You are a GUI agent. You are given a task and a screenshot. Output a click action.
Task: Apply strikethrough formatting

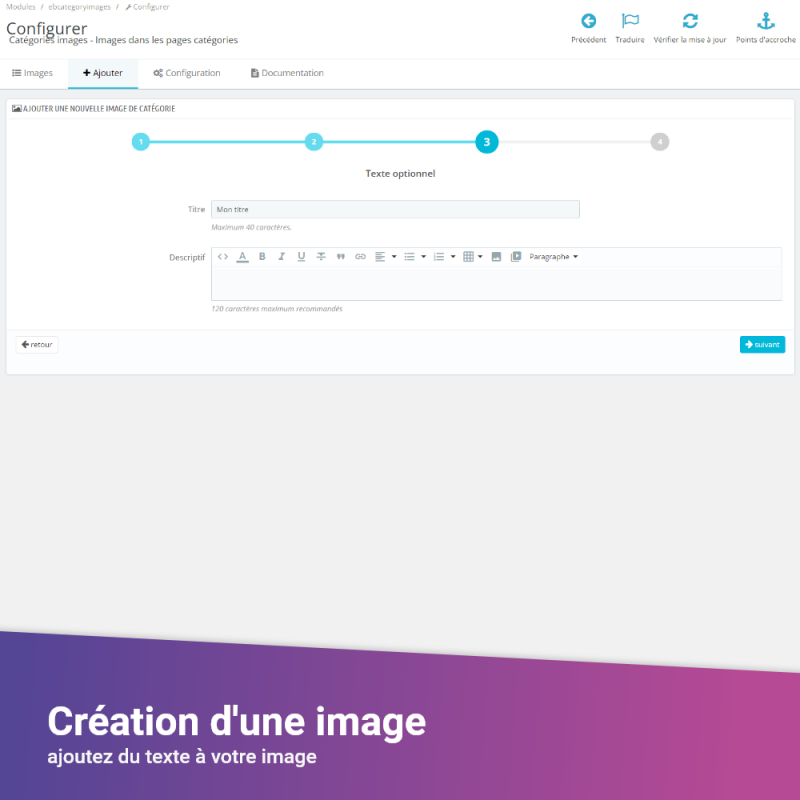[321, 257]
